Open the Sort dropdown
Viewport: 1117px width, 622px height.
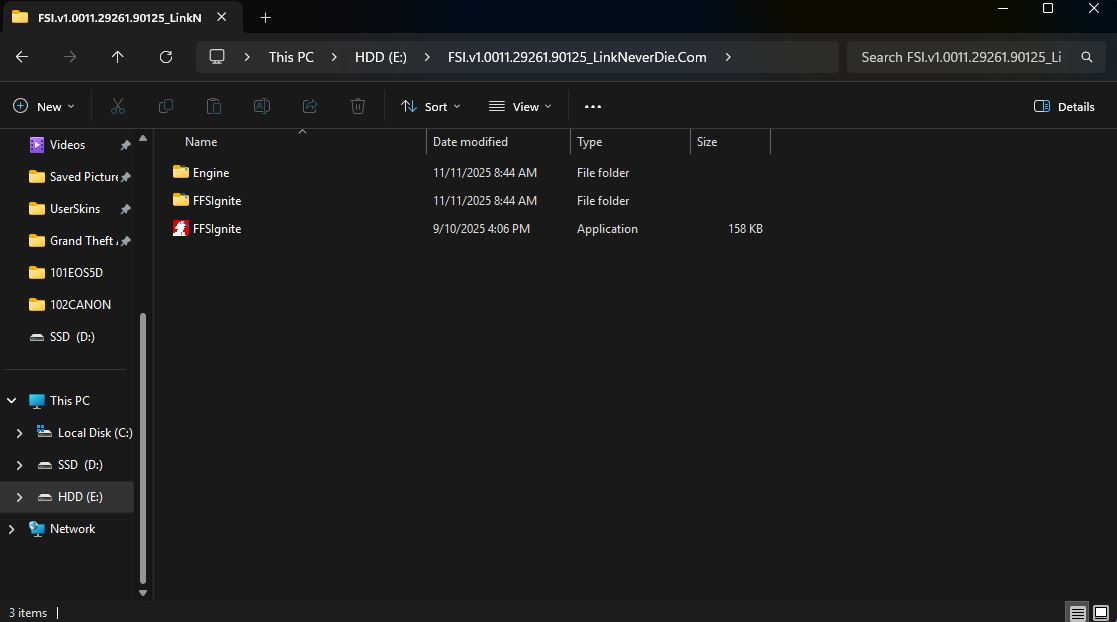pos(430,106)
